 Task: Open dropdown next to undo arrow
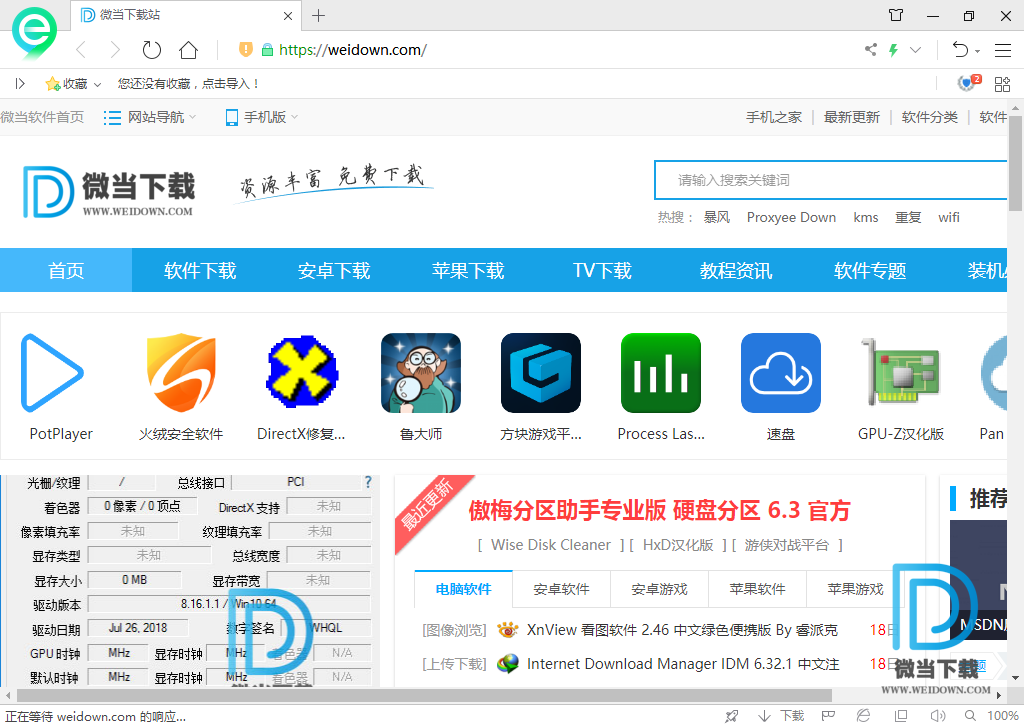coord(978,51)
